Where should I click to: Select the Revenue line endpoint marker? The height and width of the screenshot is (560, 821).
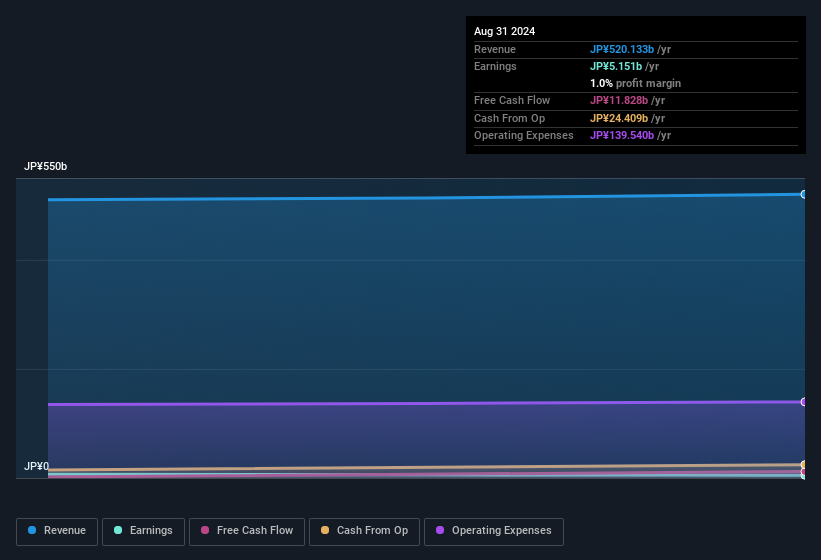coord(804,194)
